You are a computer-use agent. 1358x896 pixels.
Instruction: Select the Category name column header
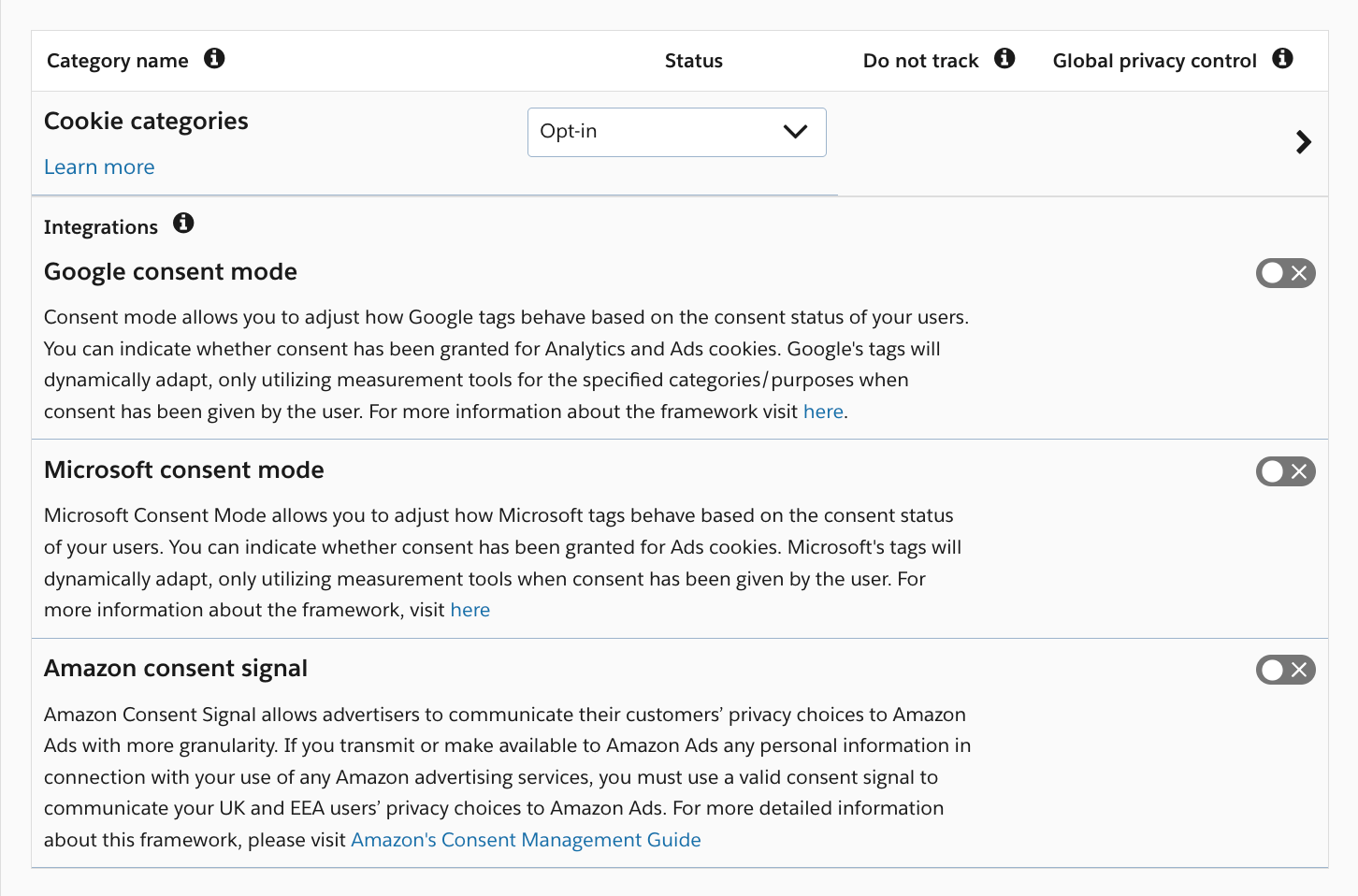[x=118, y=61]
